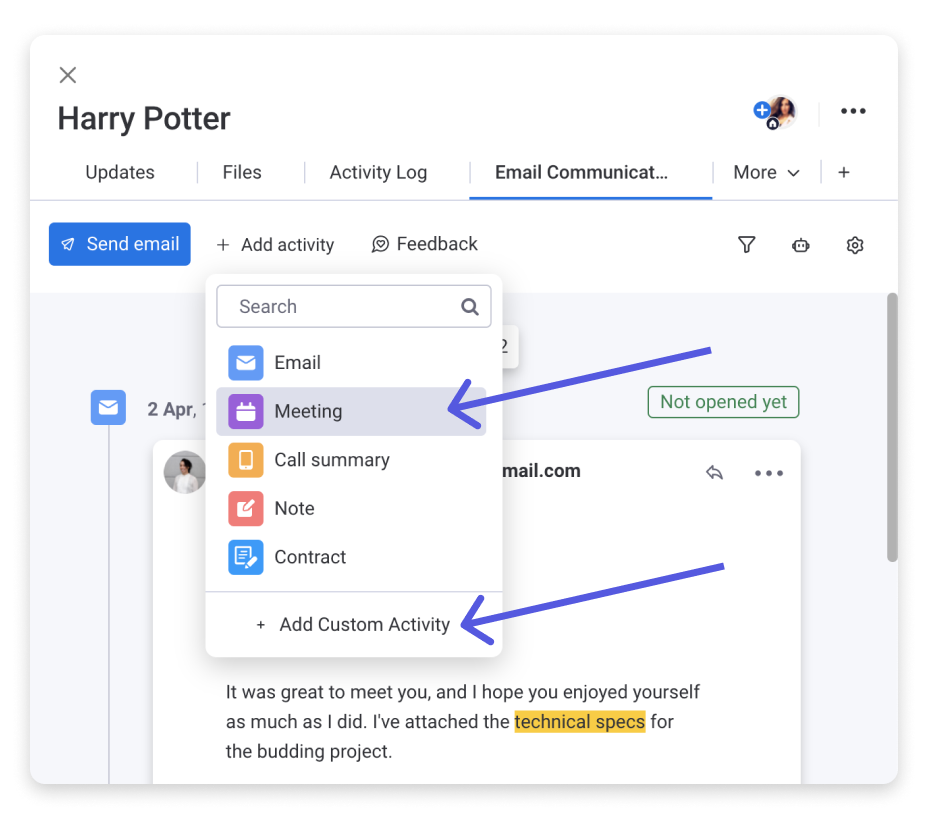This screenshot has width=927, height=818.
Task: Click the Not opened yet status badge
Action: [x=724, y=402]
